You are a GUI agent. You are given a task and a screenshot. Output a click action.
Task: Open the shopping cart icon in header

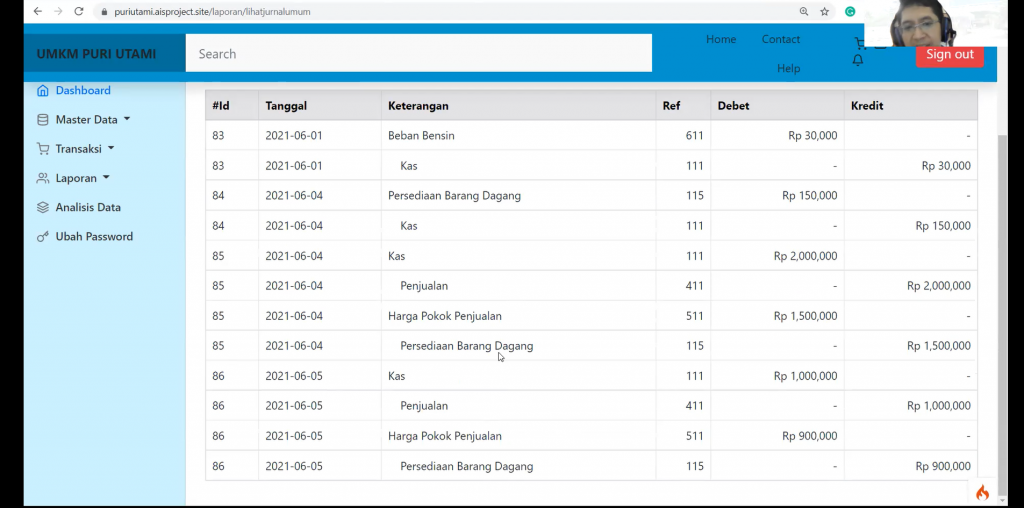tap(859, 43)
